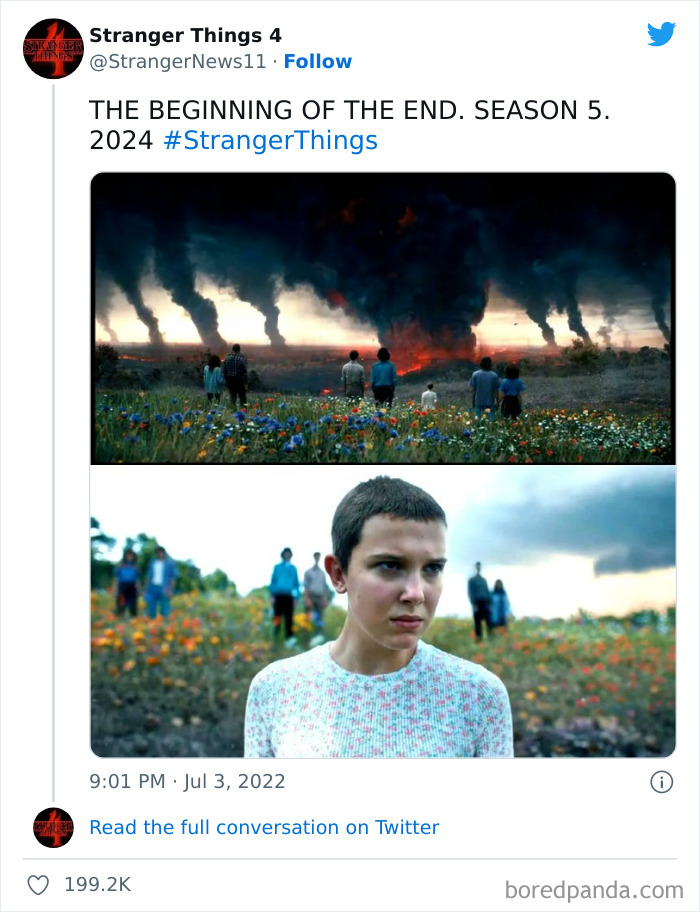Follow the StrangerNews11 account
Screen dimensions: 700x912
click(x=317, y=62)
